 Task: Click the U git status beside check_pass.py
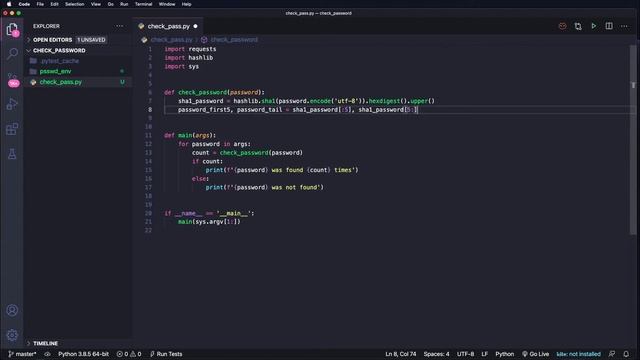point(122,82)
